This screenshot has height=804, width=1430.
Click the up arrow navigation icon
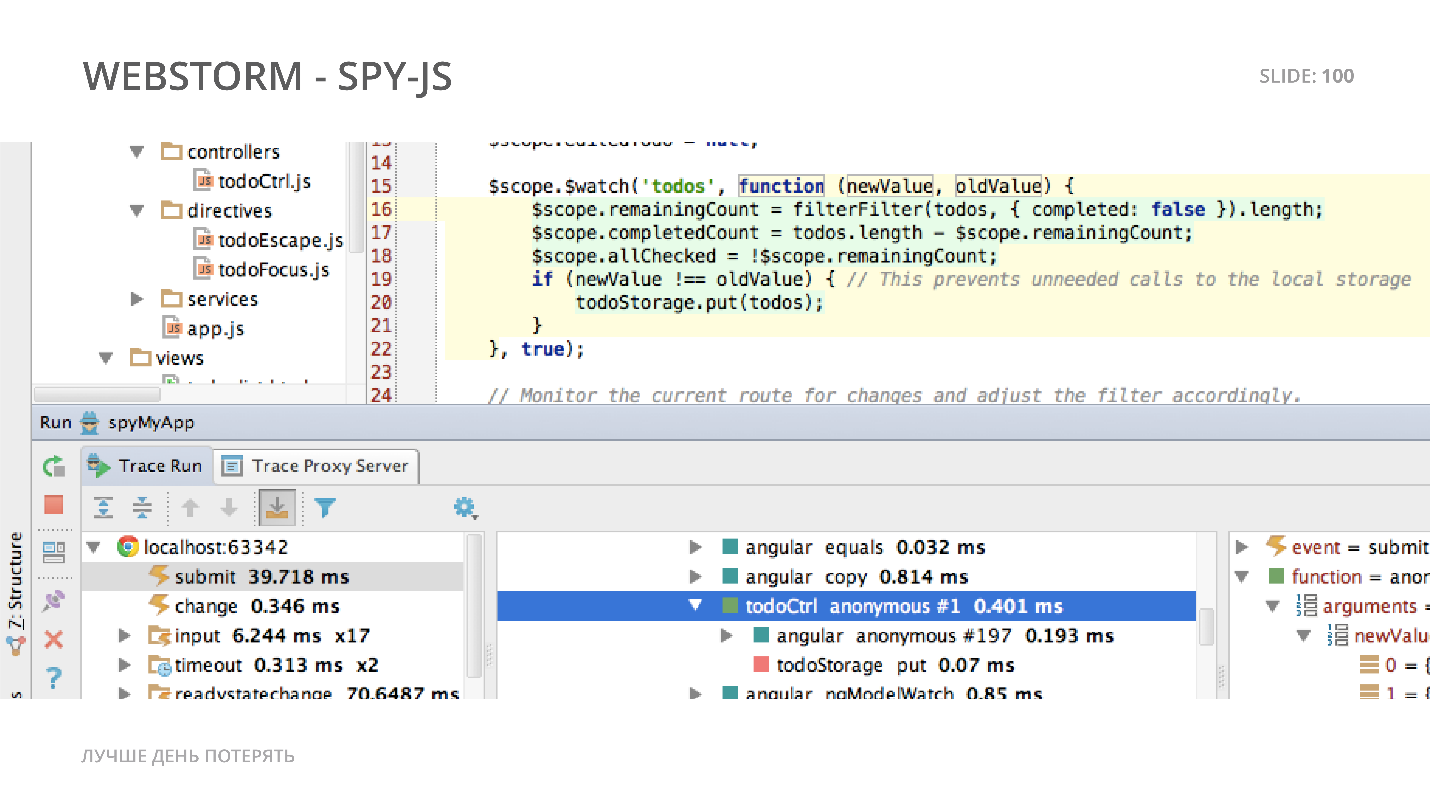pos(190,508)
